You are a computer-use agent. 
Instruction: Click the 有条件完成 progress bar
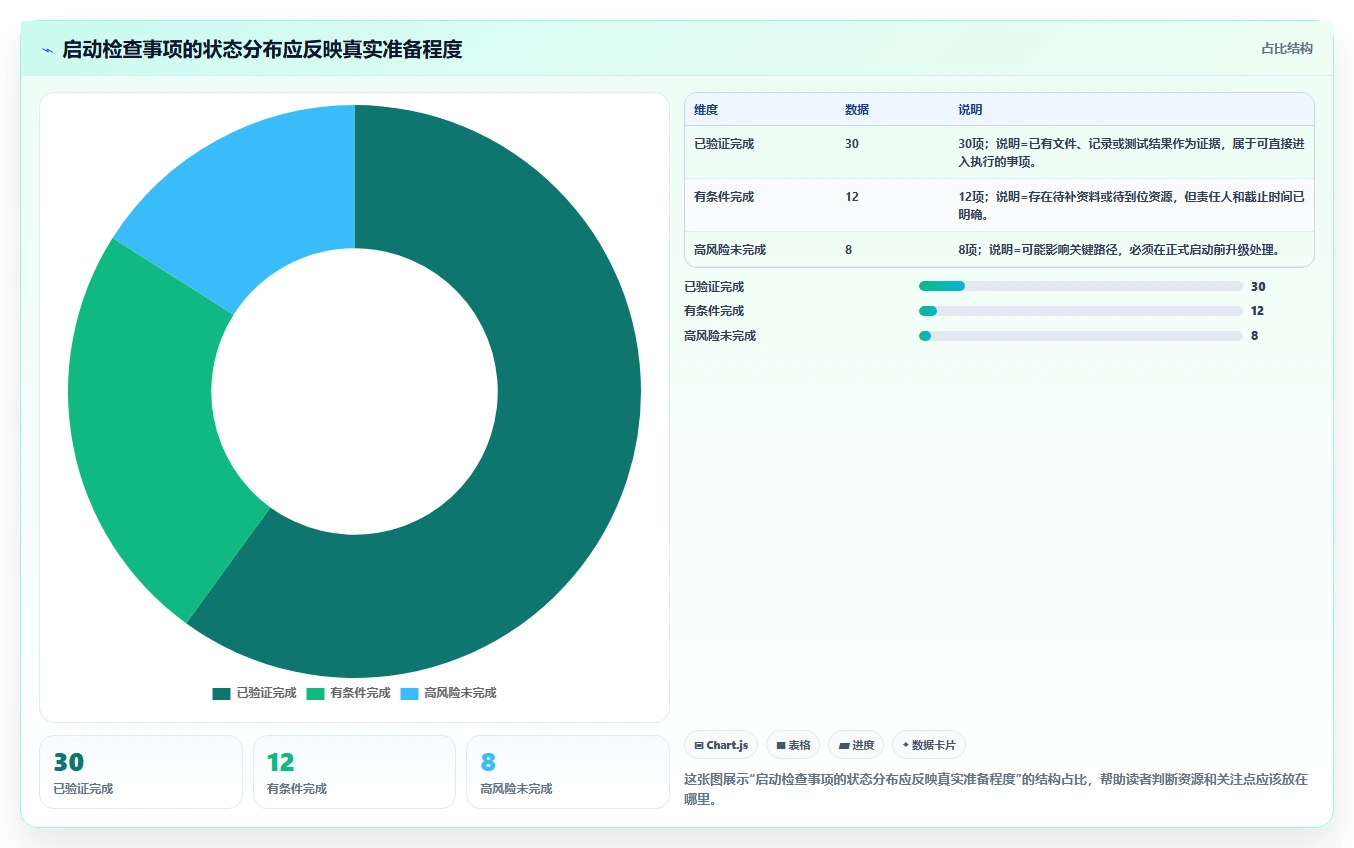point(1081,311)
